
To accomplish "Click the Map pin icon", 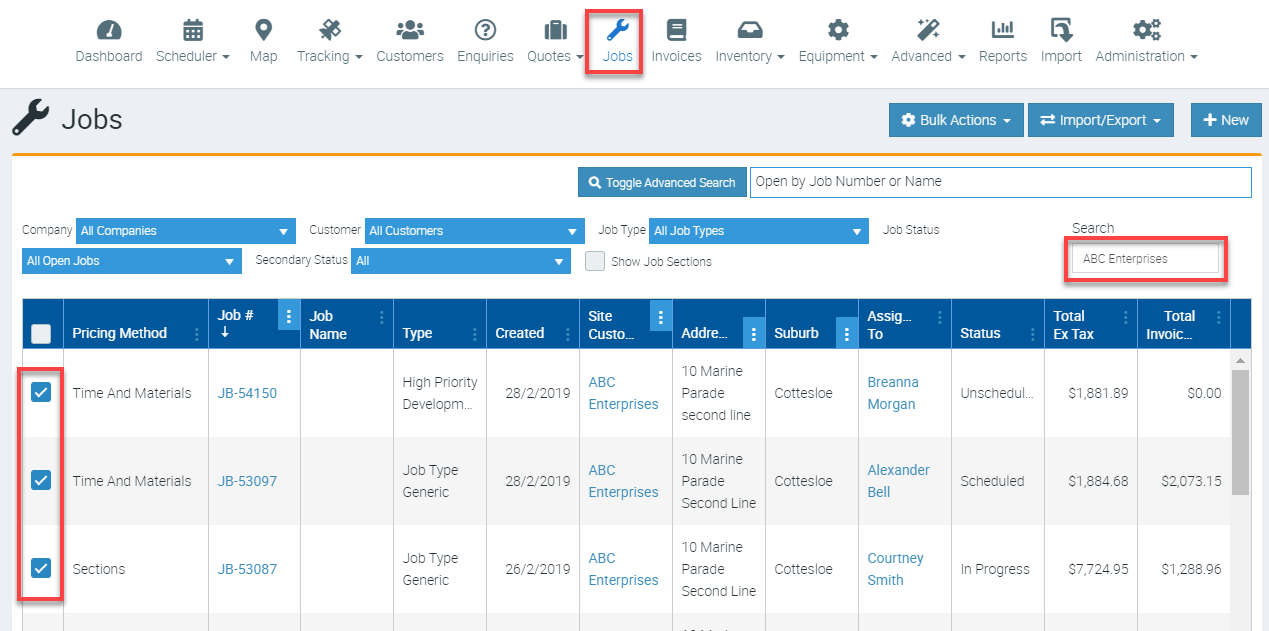I will tap(263, 30).
